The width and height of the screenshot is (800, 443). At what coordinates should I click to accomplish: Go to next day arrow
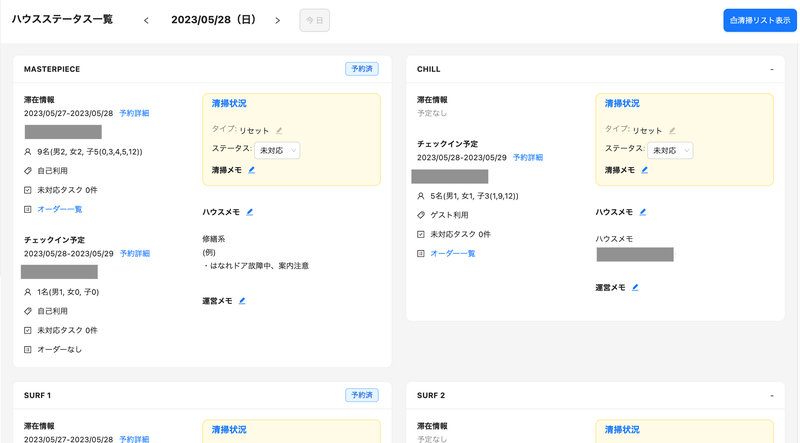[x=278, y=20]
